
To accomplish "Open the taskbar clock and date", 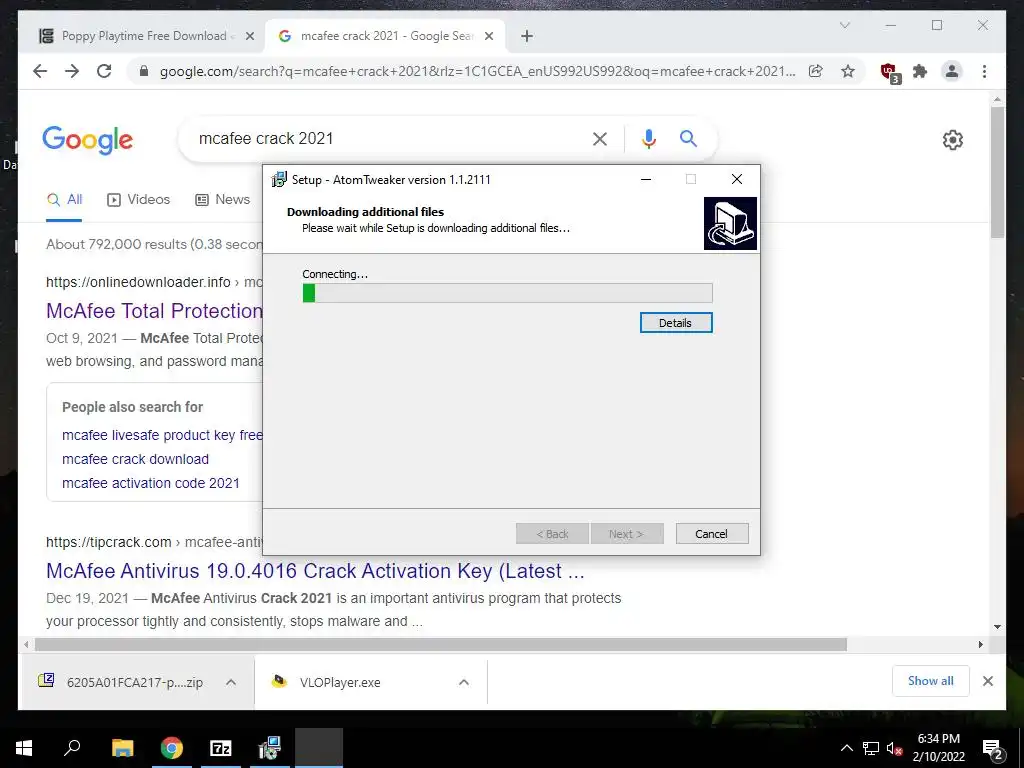I will pos(938,748).
